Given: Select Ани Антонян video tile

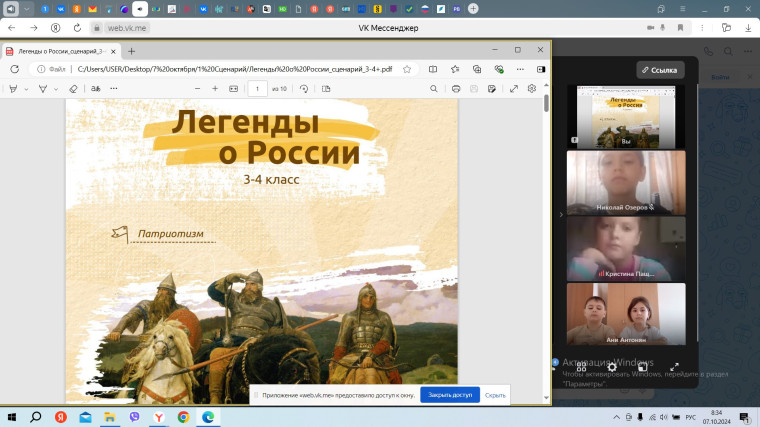Looking at the screenshot, I should [x=626, y=314].
